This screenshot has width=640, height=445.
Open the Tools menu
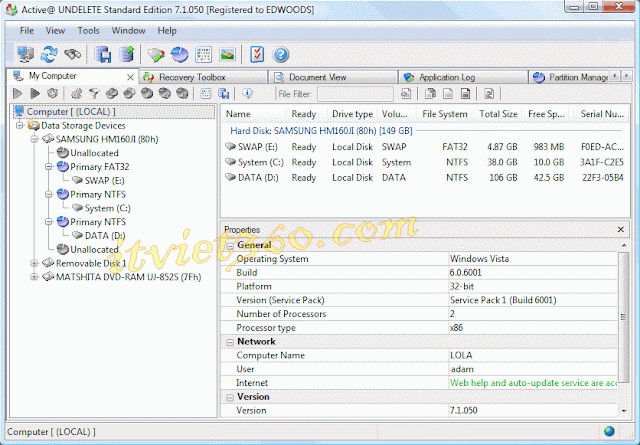tap(88, 31)
